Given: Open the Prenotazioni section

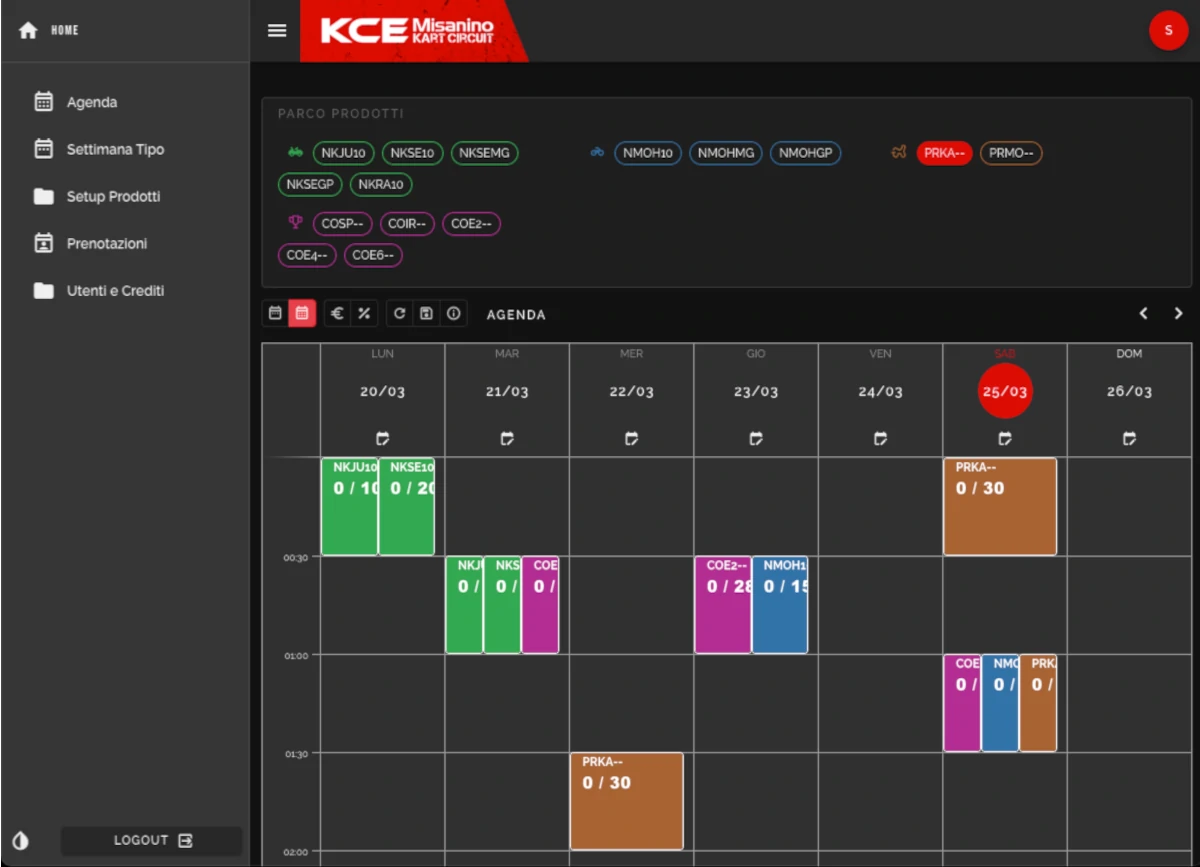Looking at the screenshot, I should pos(106,243).
